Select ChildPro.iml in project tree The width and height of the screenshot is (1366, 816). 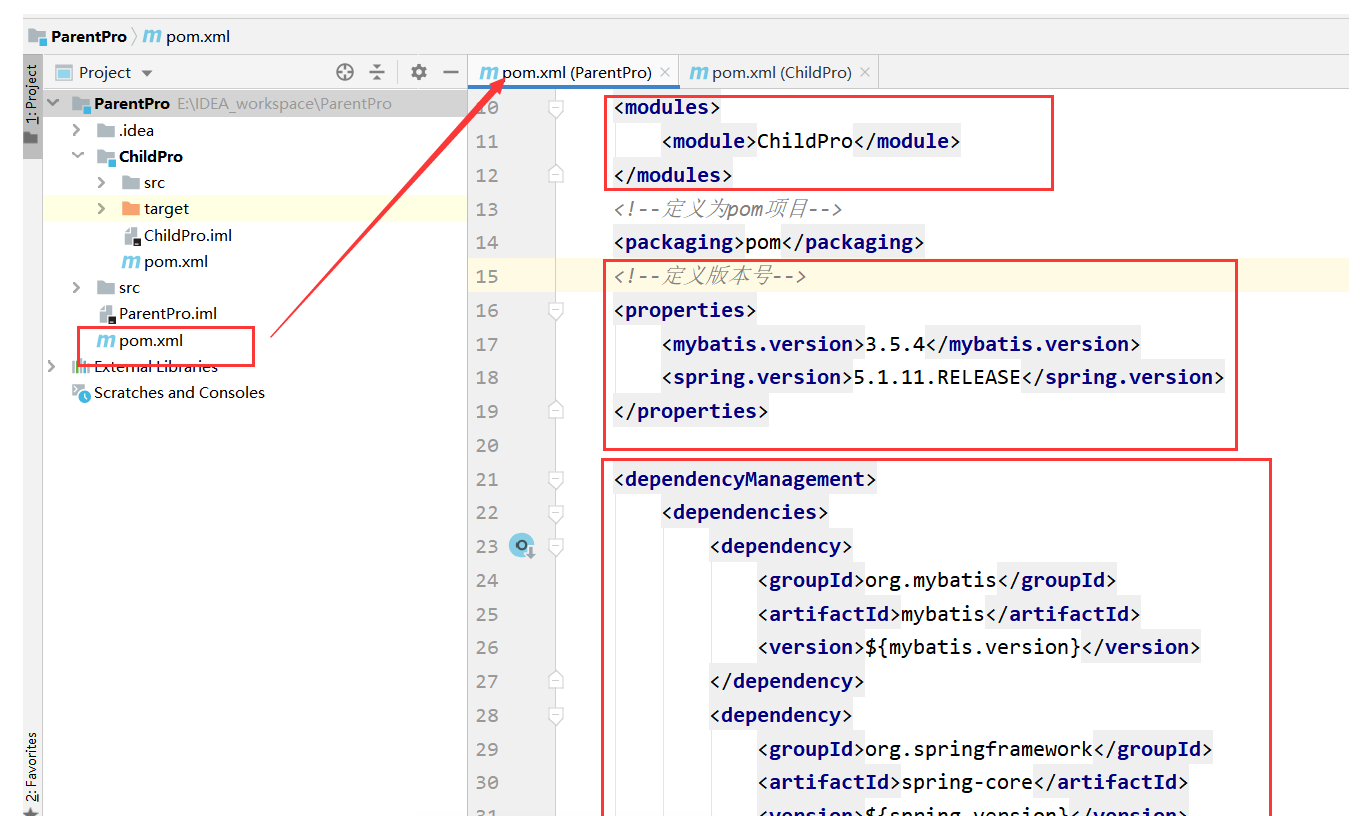(x=188, y=236)
